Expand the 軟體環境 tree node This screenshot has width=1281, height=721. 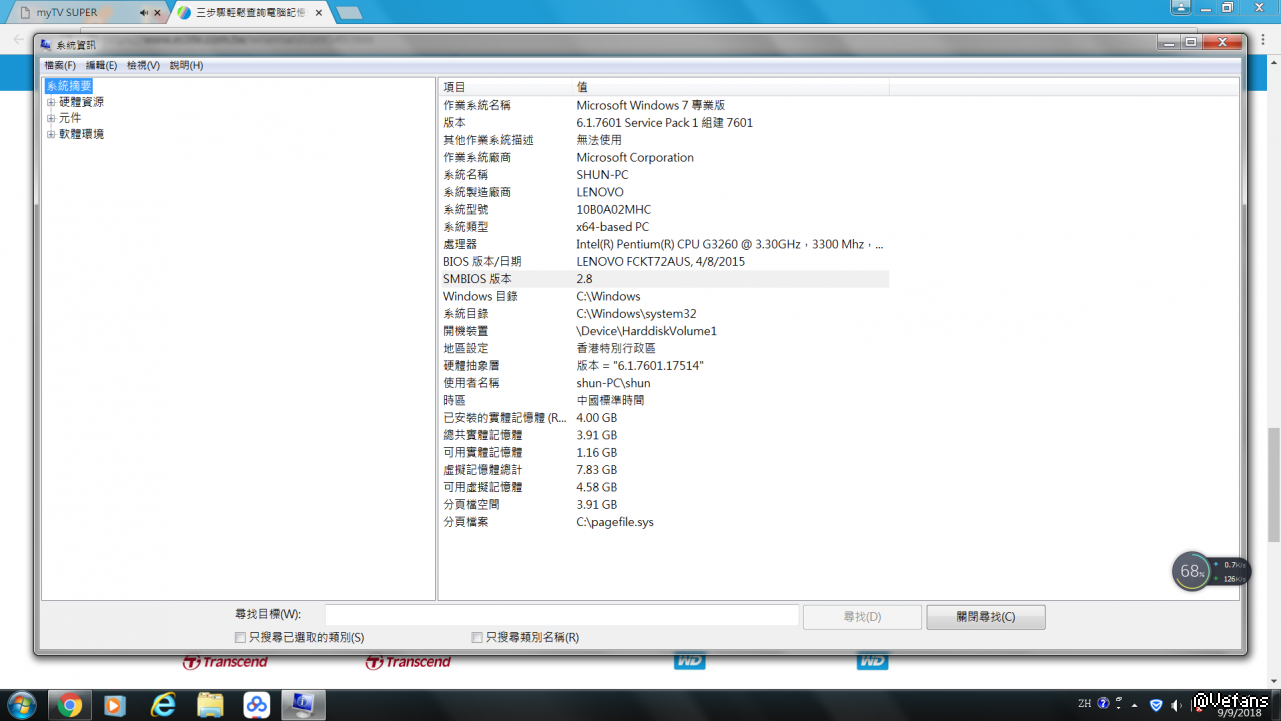[x=51, y=134]
